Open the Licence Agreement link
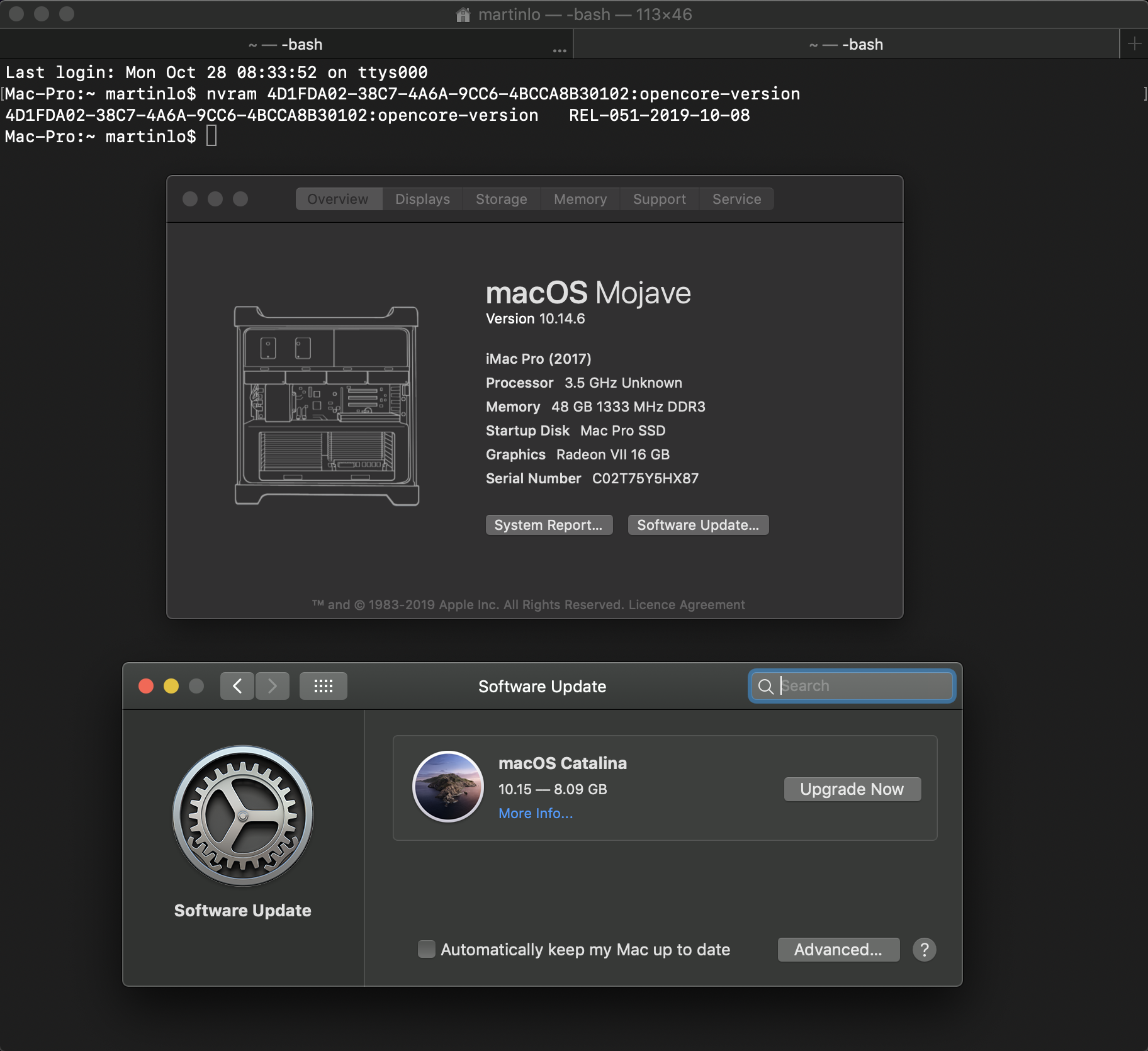The width and height of the screenshot is (1148, 1051). (687, 605)
